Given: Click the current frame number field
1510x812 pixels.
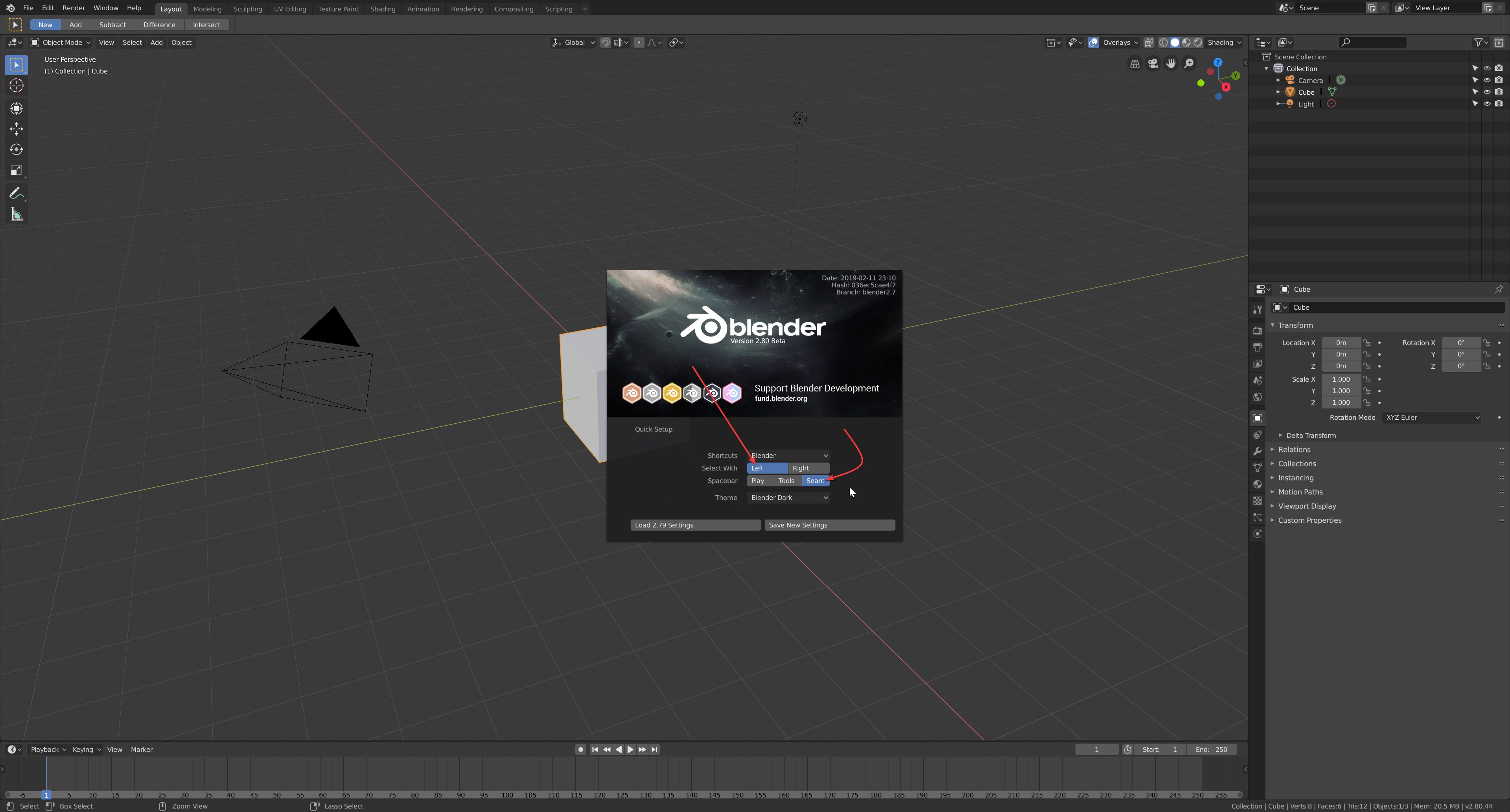Looking at the screenshot, I should 1096,750.
